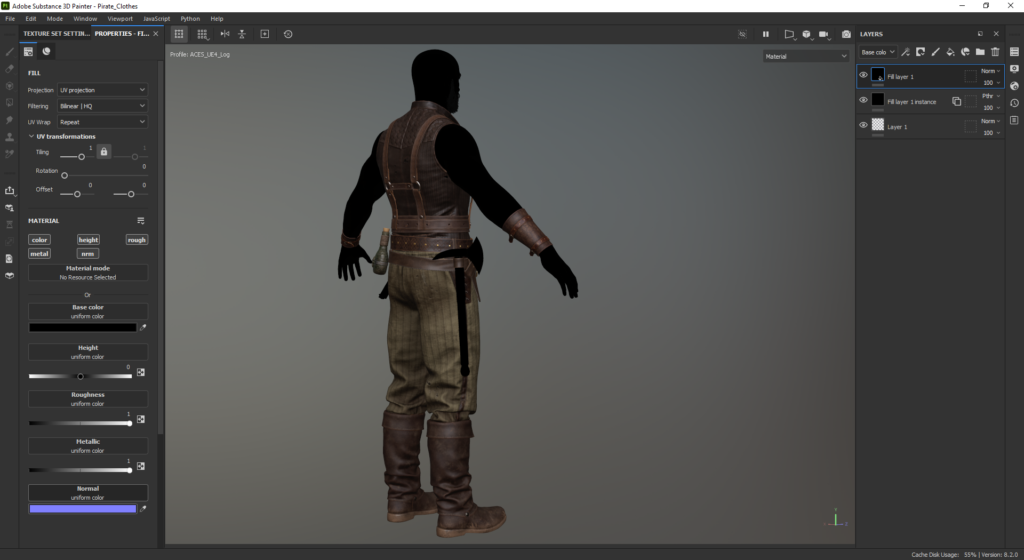Delete the selected layer with trash icon
1024x560 pixels.
pos(995,52)
